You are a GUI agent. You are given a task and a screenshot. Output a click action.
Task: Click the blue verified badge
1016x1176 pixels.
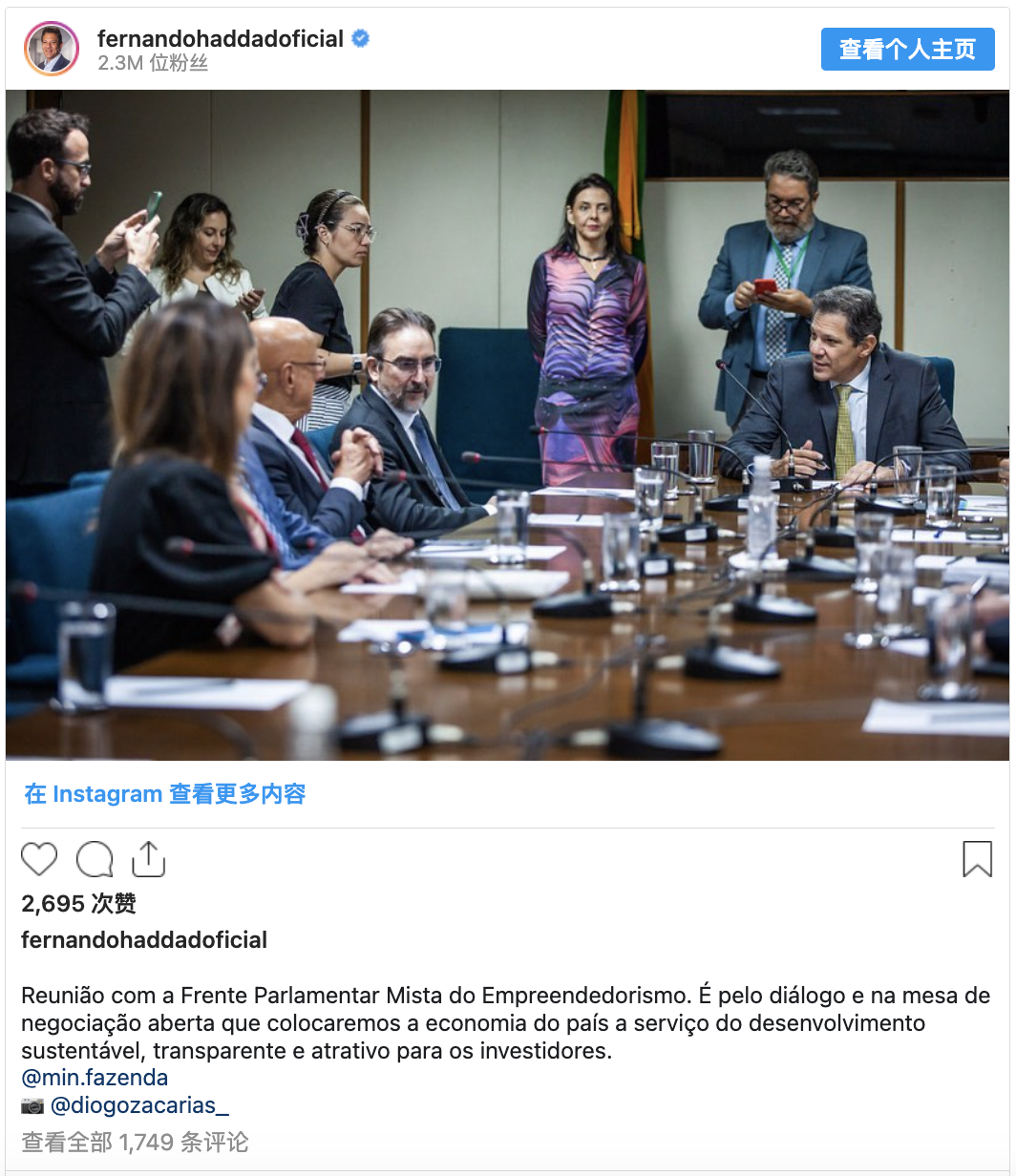tap(361, 39)
